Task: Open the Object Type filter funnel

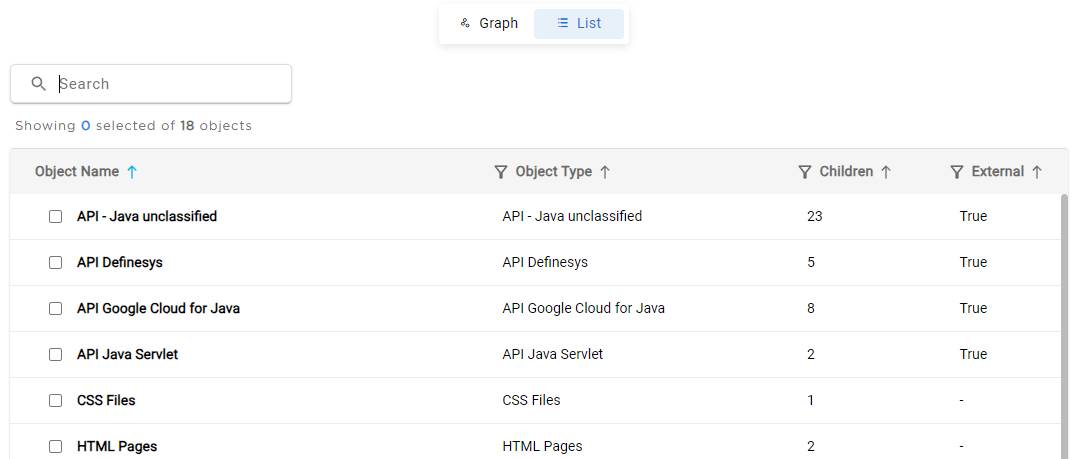Action: (x=501, y=172)
